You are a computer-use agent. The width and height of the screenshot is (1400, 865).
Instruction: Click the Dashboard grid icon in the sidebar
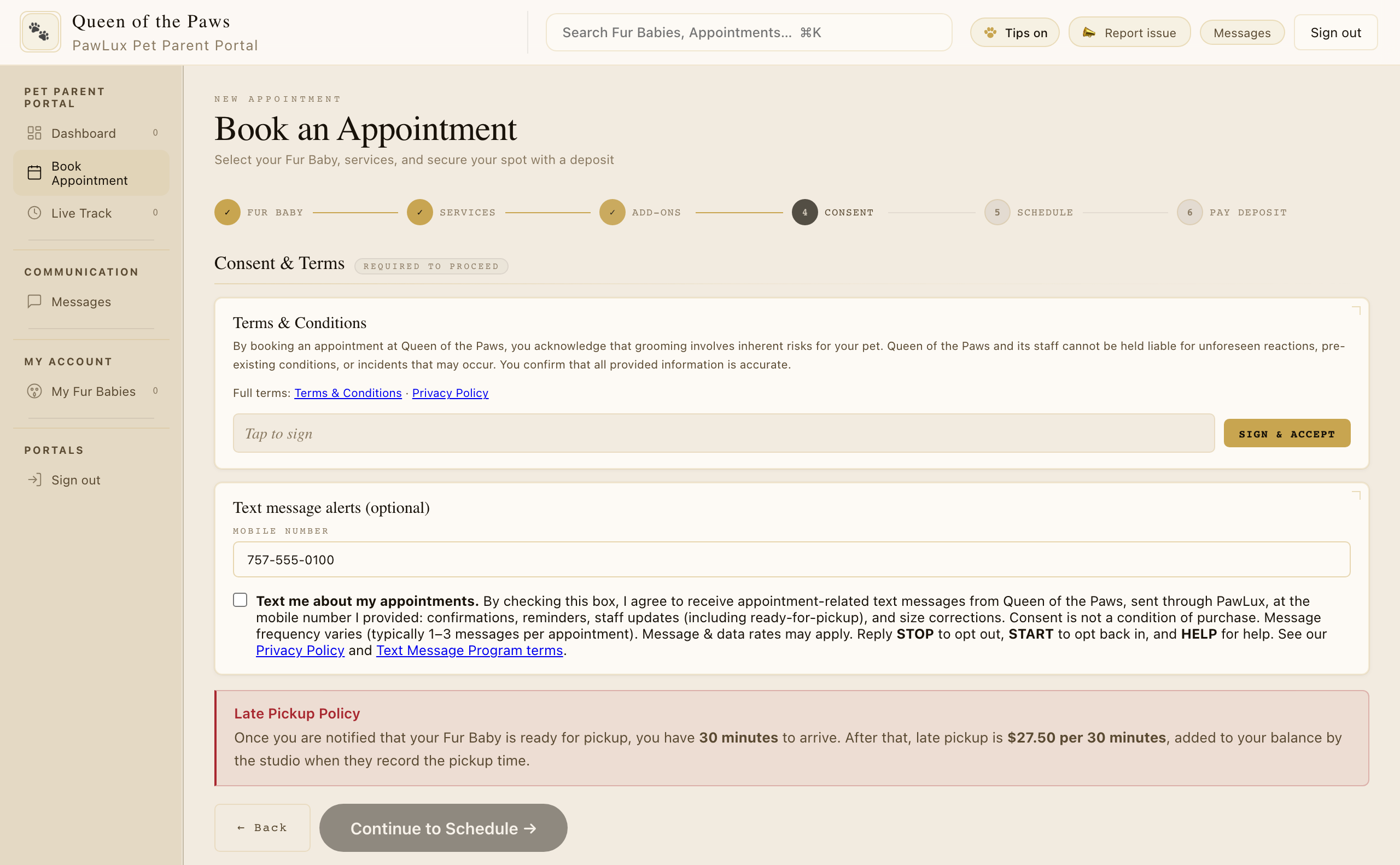pos(34,133)
